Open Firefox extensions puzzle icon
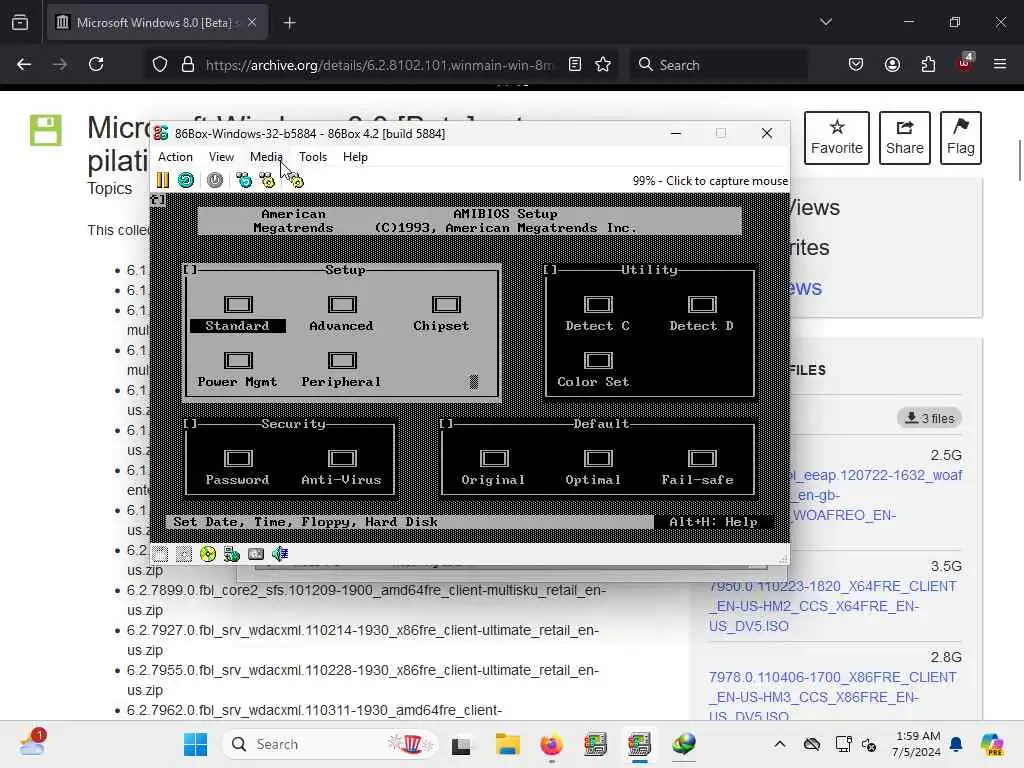Image resolution: width=1024 pixels, height=768 pixels. point(928,65)
